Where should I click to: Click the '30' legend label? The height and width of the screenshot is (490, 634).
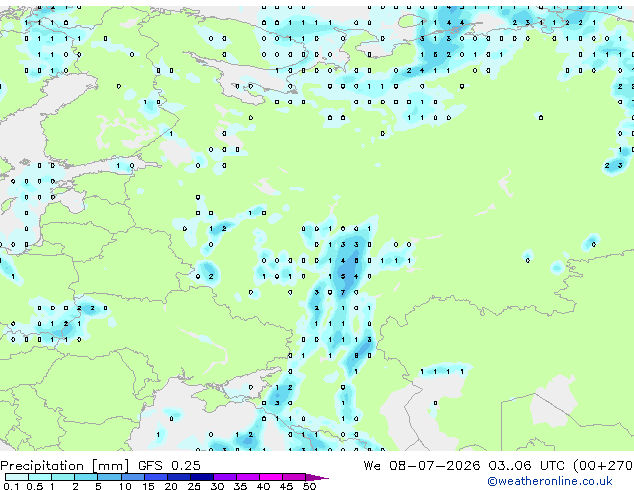[217, 486]
